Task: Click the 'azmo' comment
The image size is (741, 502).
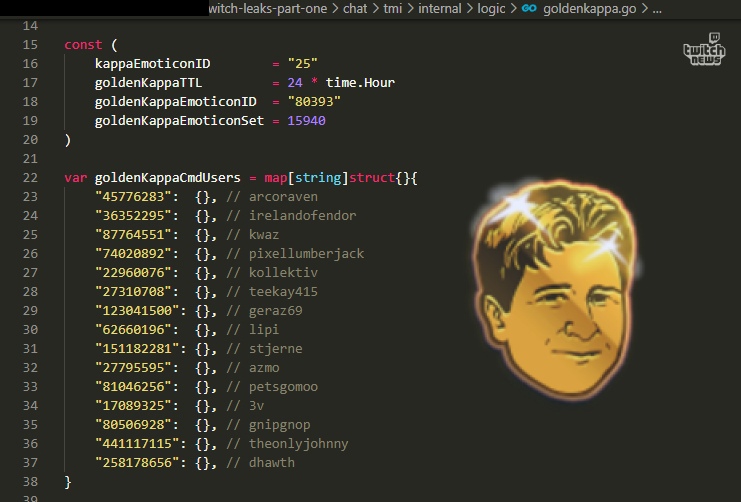Action: click(264, 368)
